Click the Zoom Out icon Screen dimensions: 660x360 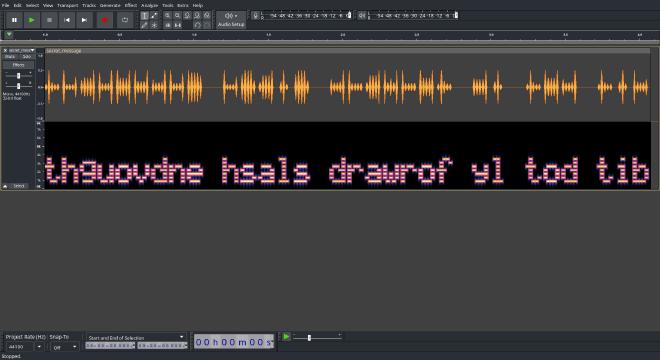point(177,16)
